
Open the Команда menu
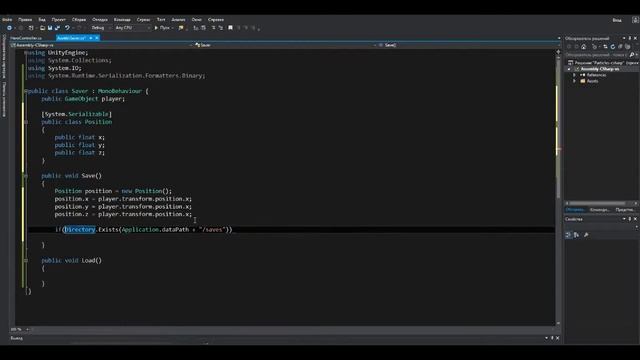[x=122, y=20]
